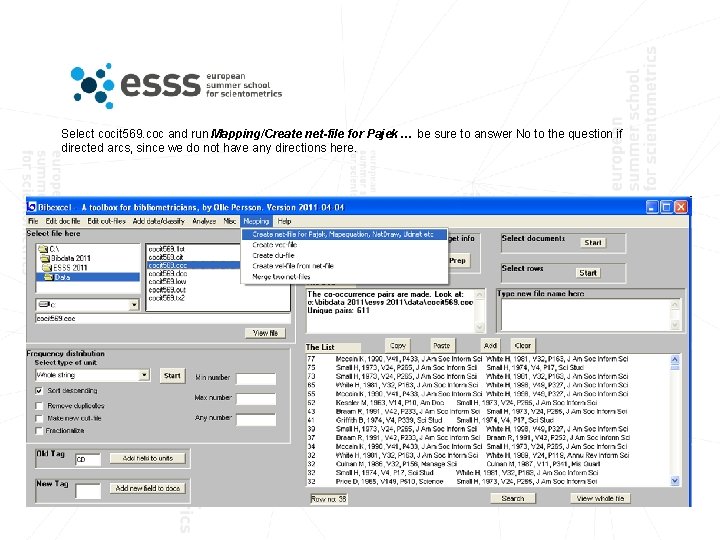Open the File menu

pos(33,221)
